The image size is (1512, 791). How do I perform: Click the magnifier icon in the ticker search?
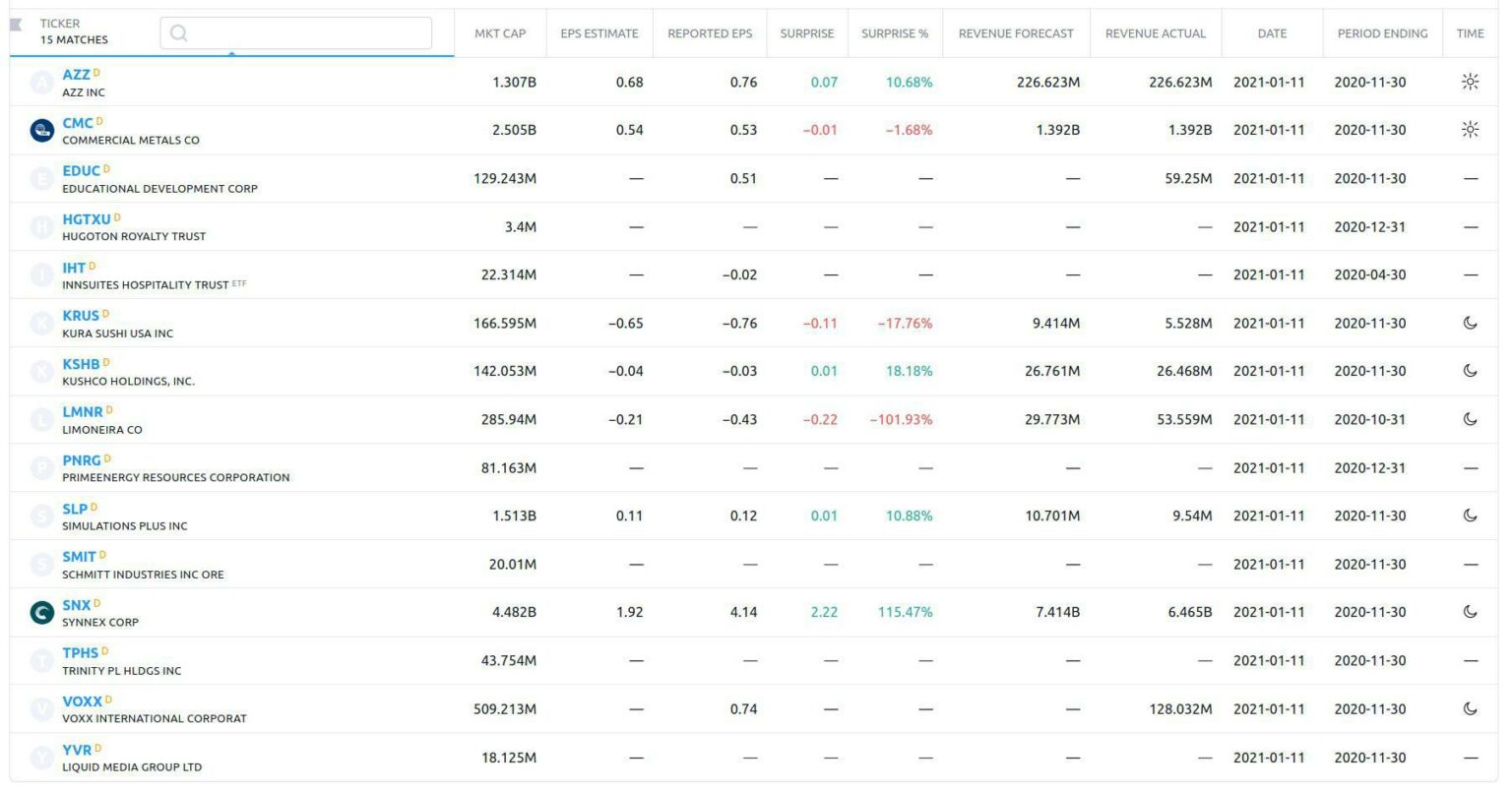[179, 31]
